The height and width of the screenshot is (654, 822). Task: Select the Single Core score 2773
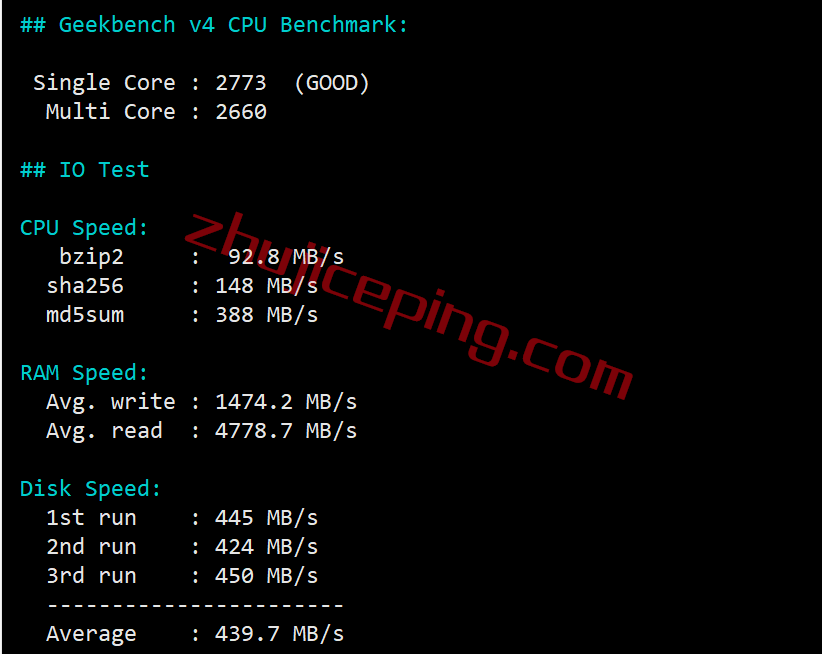tap(241, 83)
